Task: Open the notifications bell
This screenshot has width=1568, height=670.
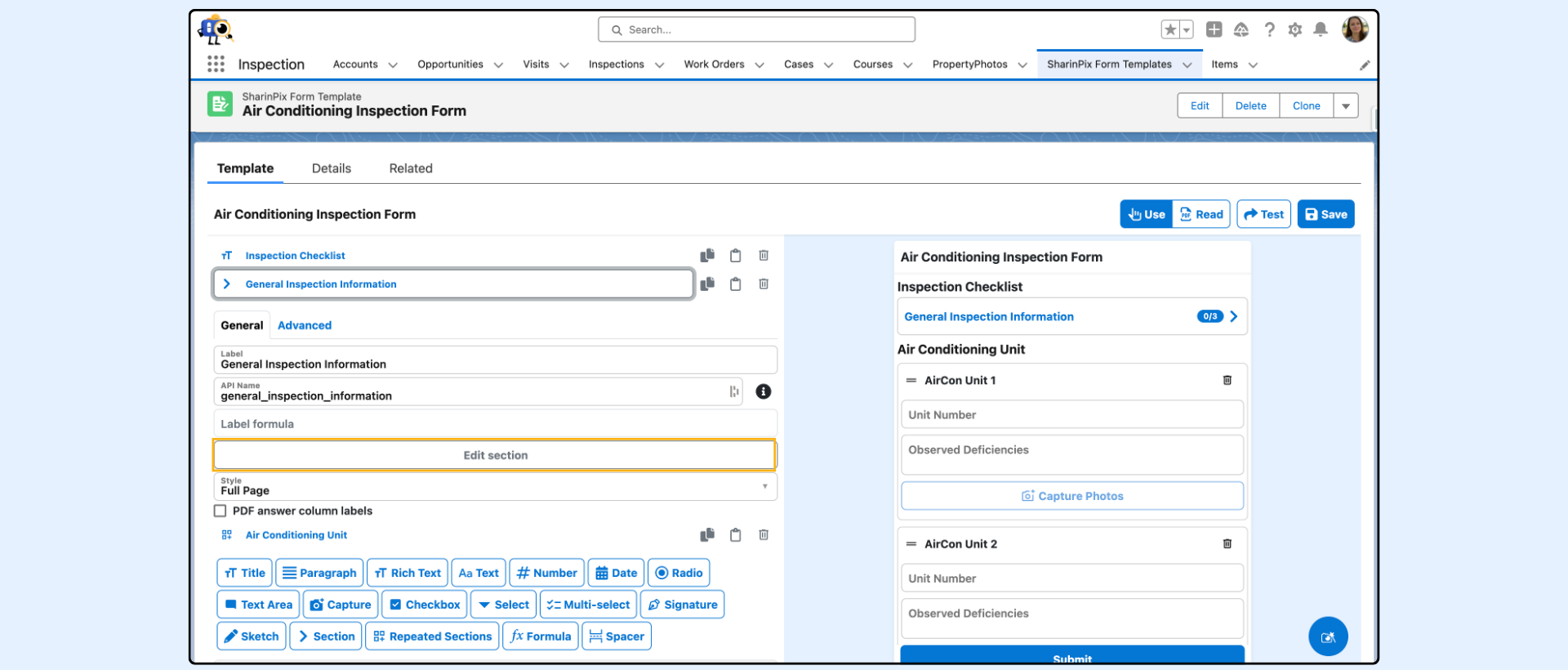Action: point(1321,30)
